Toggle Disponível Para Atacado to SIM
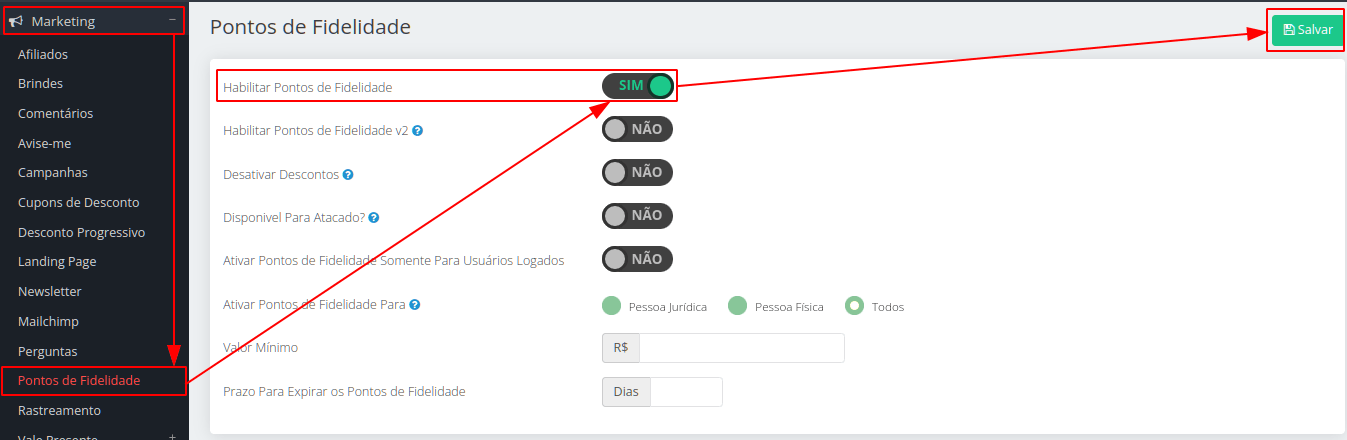This screenshot has width=1347, height=440. [x=638, y=215]
